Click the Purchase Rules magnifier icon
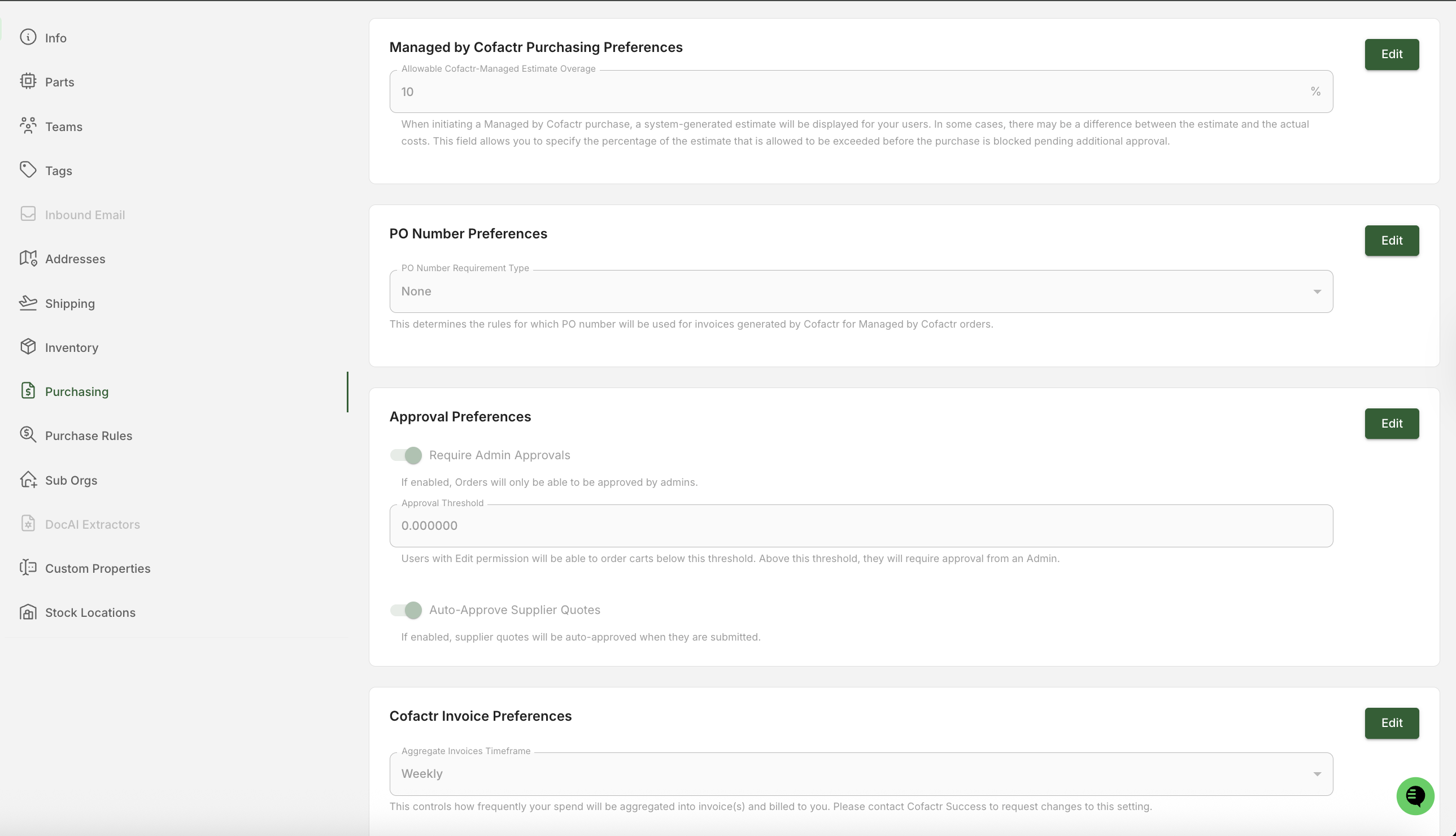The width and height of the screenshot is (1456, 836). pos(28,435)
